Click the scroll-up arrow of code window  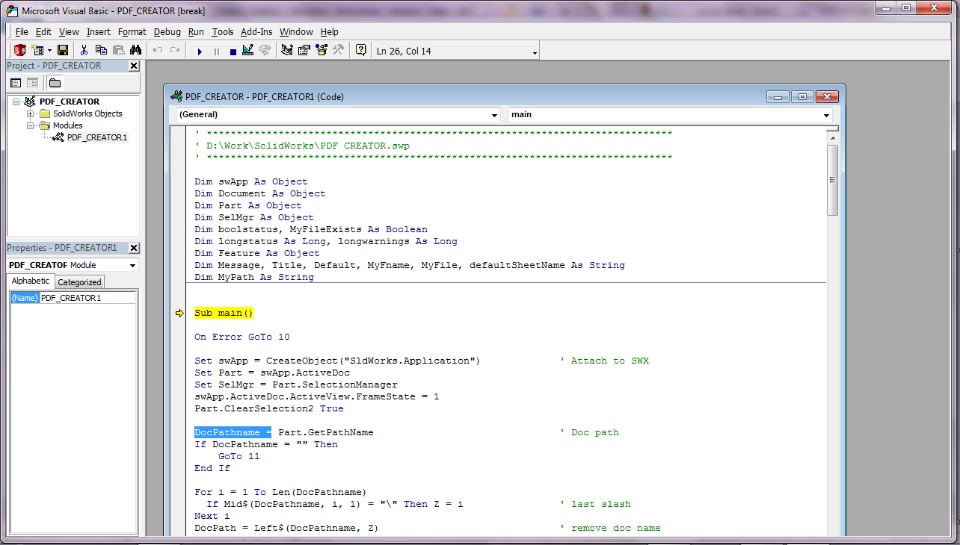click(x=832, y=139)
